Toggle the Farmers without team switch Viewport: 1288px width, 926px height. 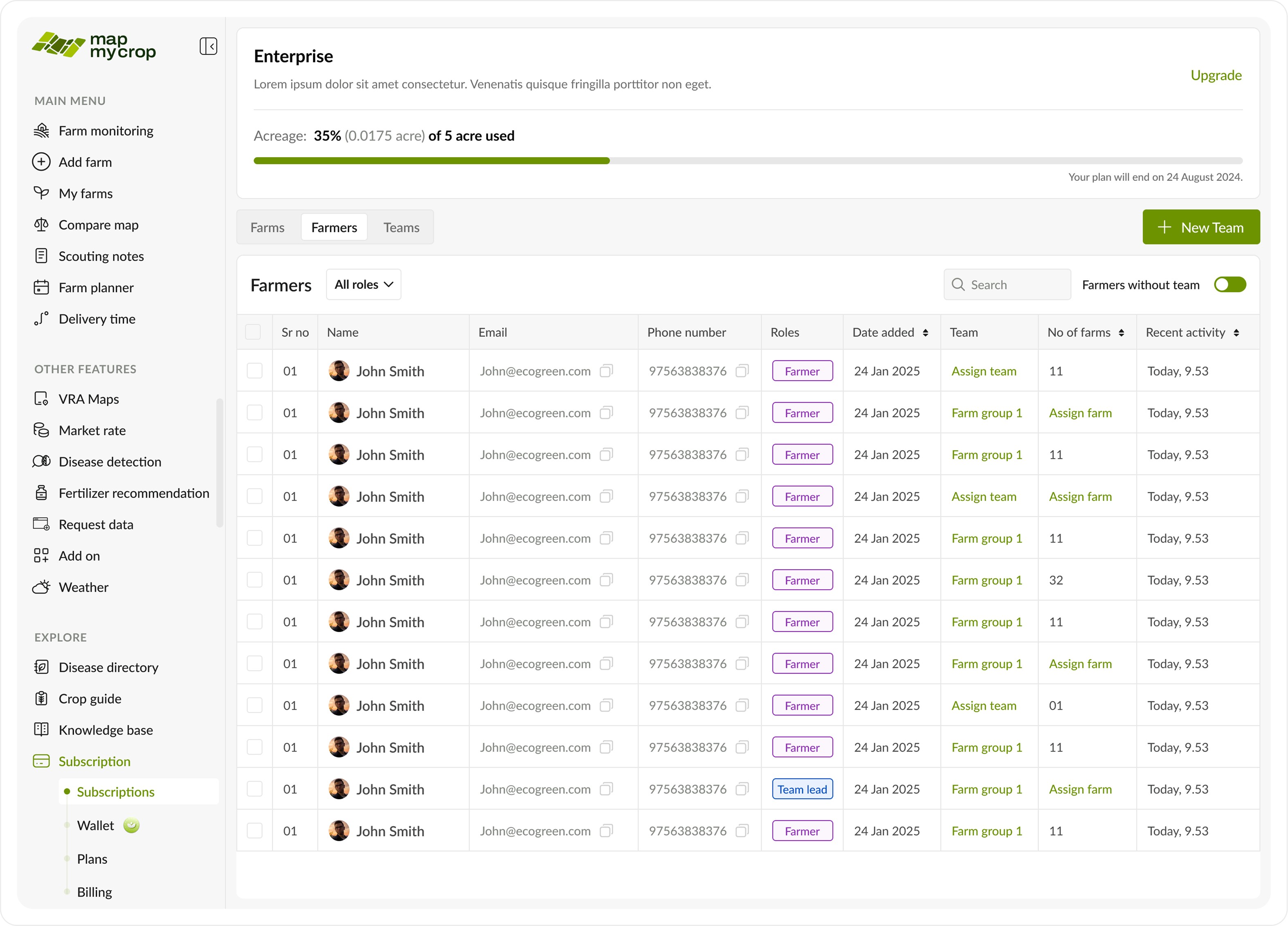tap(1230, 285)
